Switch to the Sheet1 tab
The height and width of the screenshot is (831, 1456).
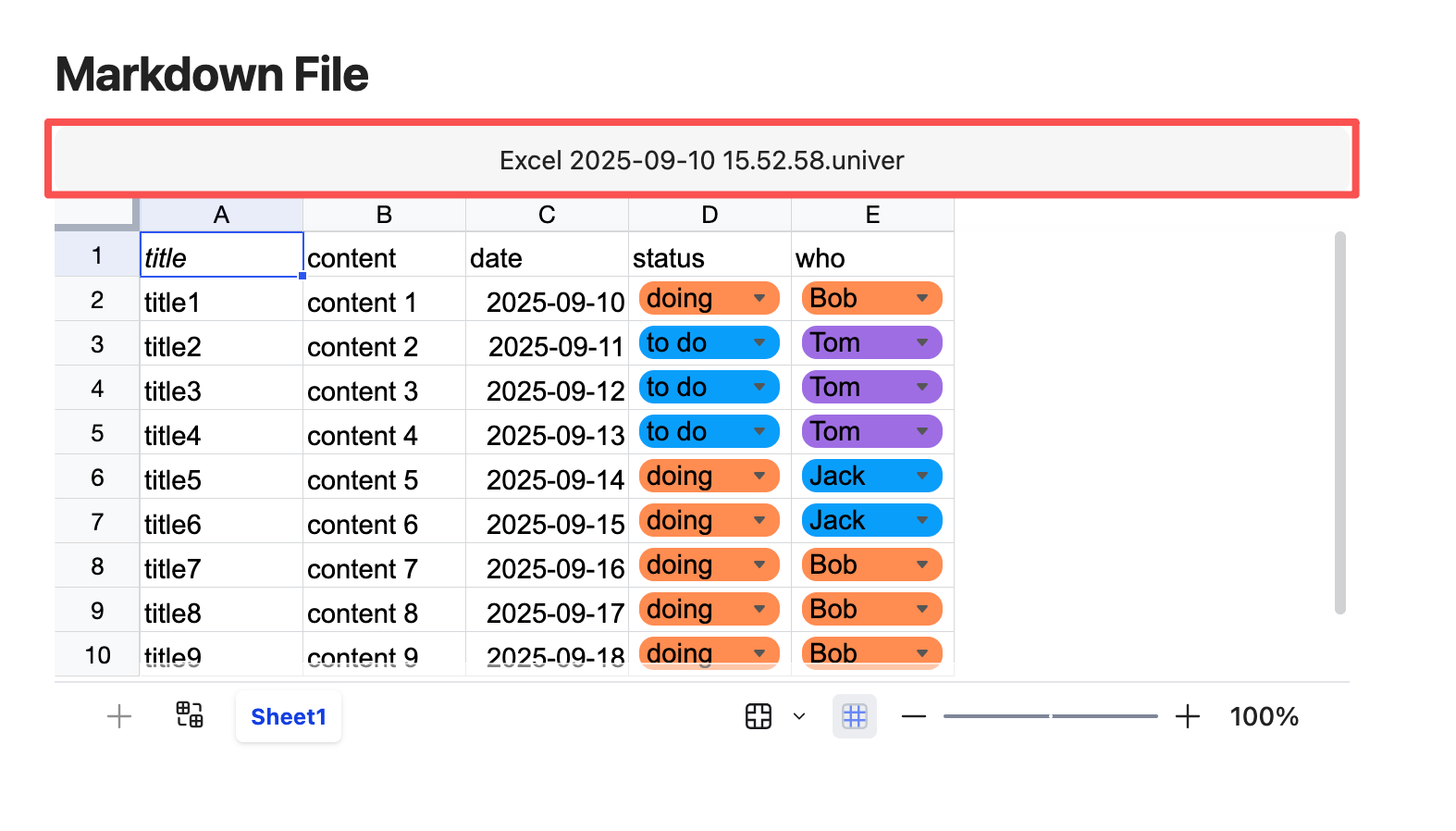[289, 716]
